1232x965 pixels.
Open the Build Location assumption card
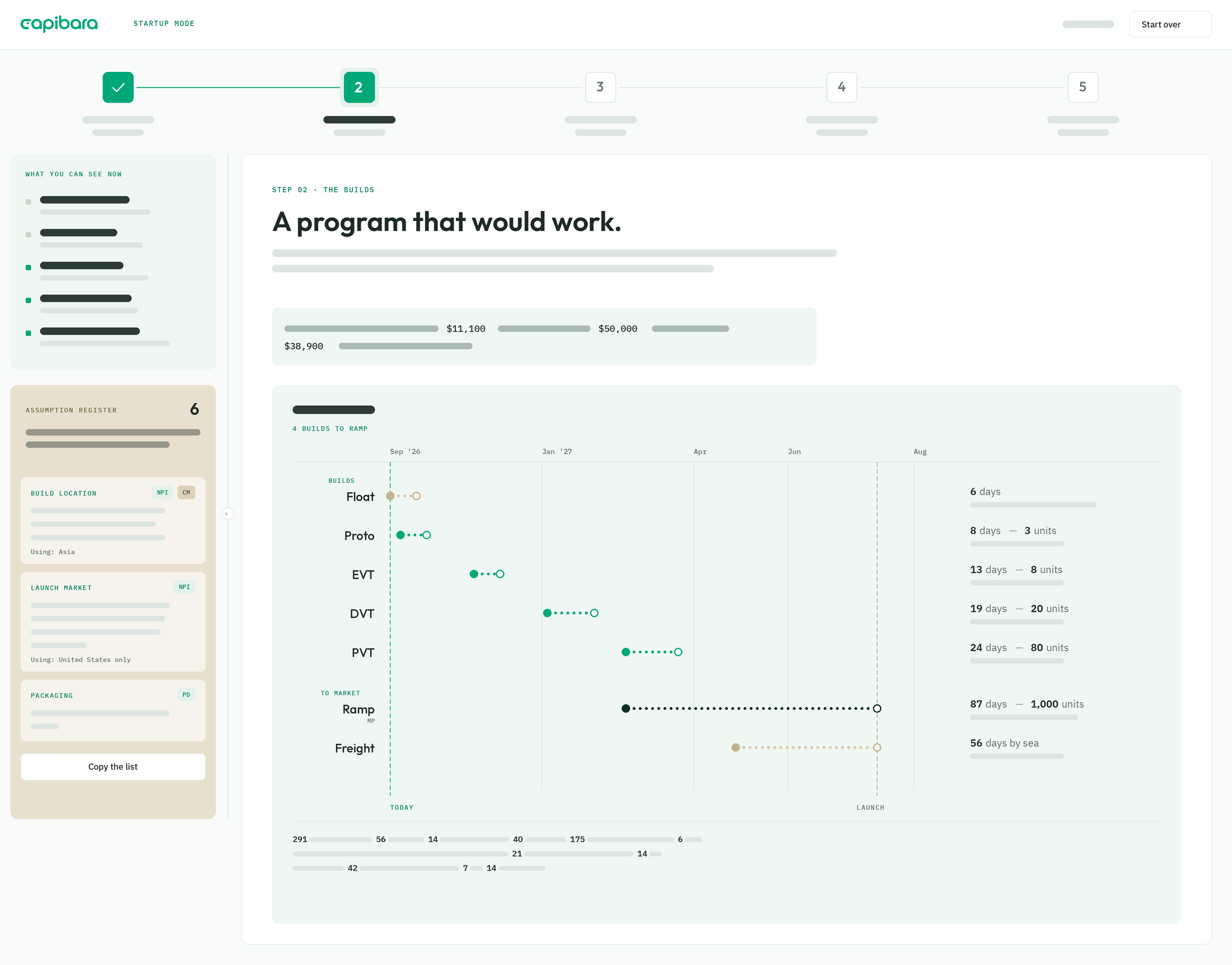pos(113,520)
